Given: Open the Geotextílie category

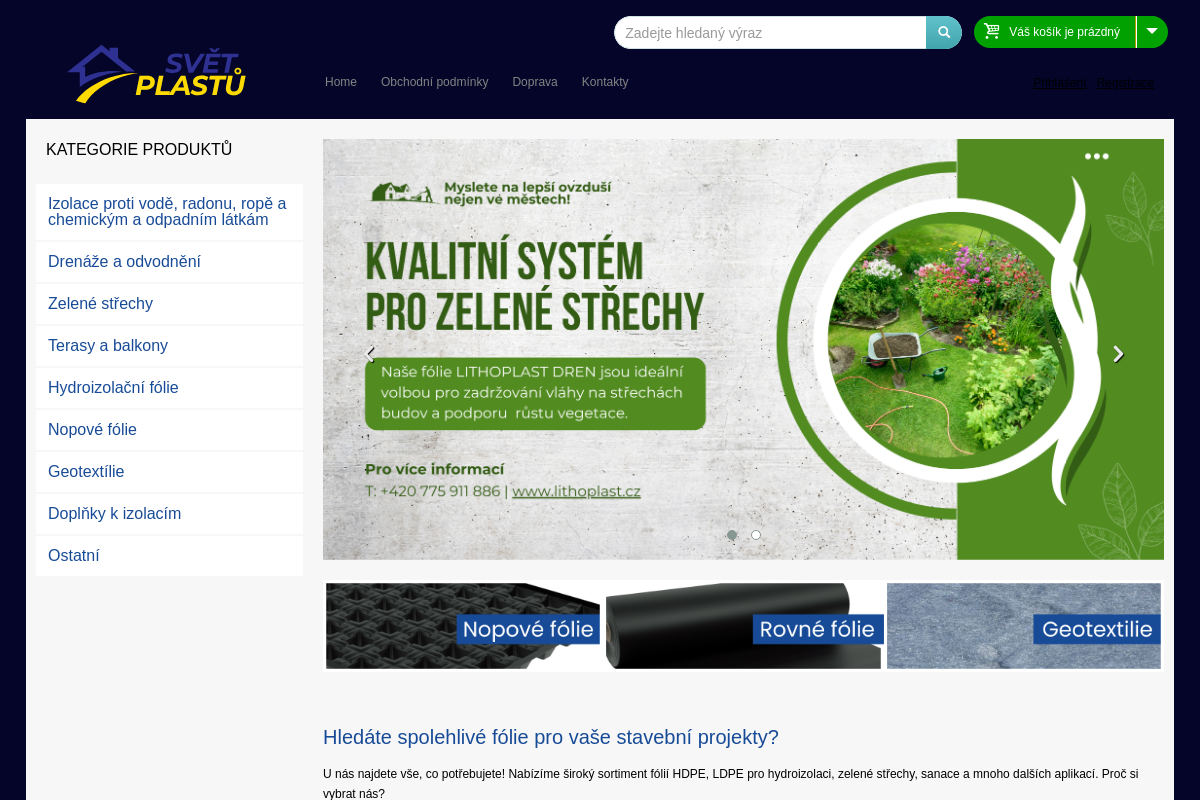Looking at the screenshot, I should [x=86, y=471].
